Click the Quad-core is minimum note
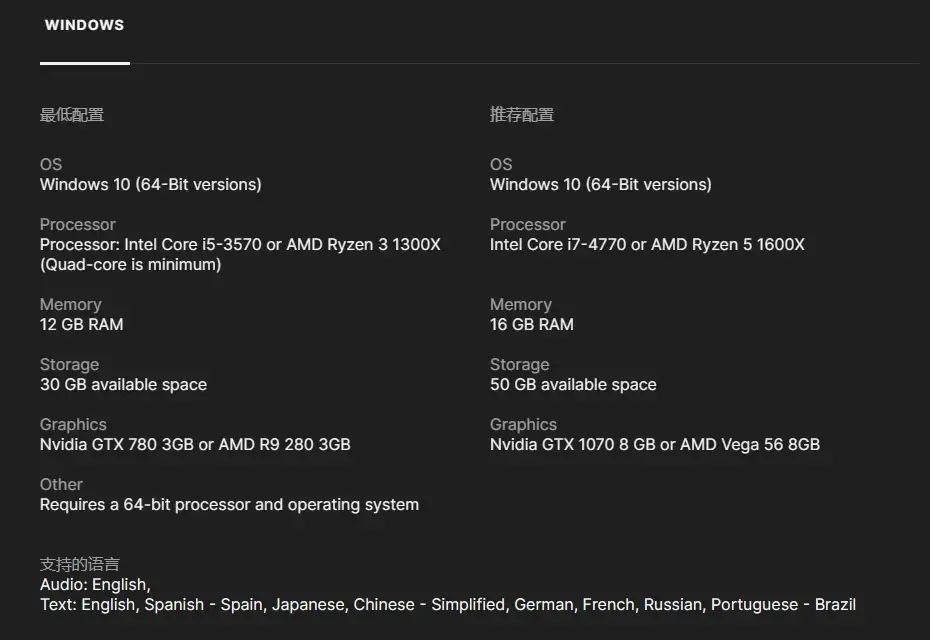 coord(130,264)
